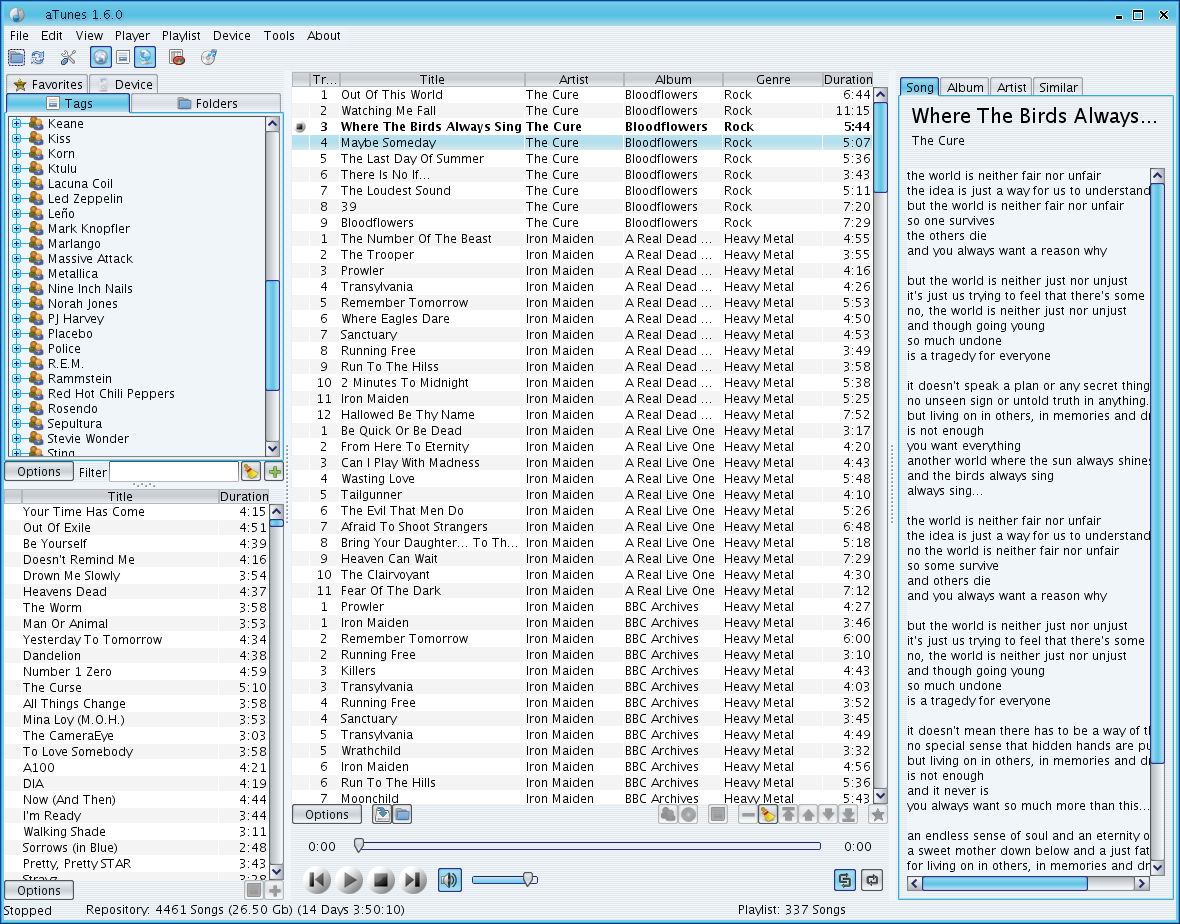Expand the Led Zeppelin tree node
This screenshot has width=1180, height=924.
tap(17, 199)
